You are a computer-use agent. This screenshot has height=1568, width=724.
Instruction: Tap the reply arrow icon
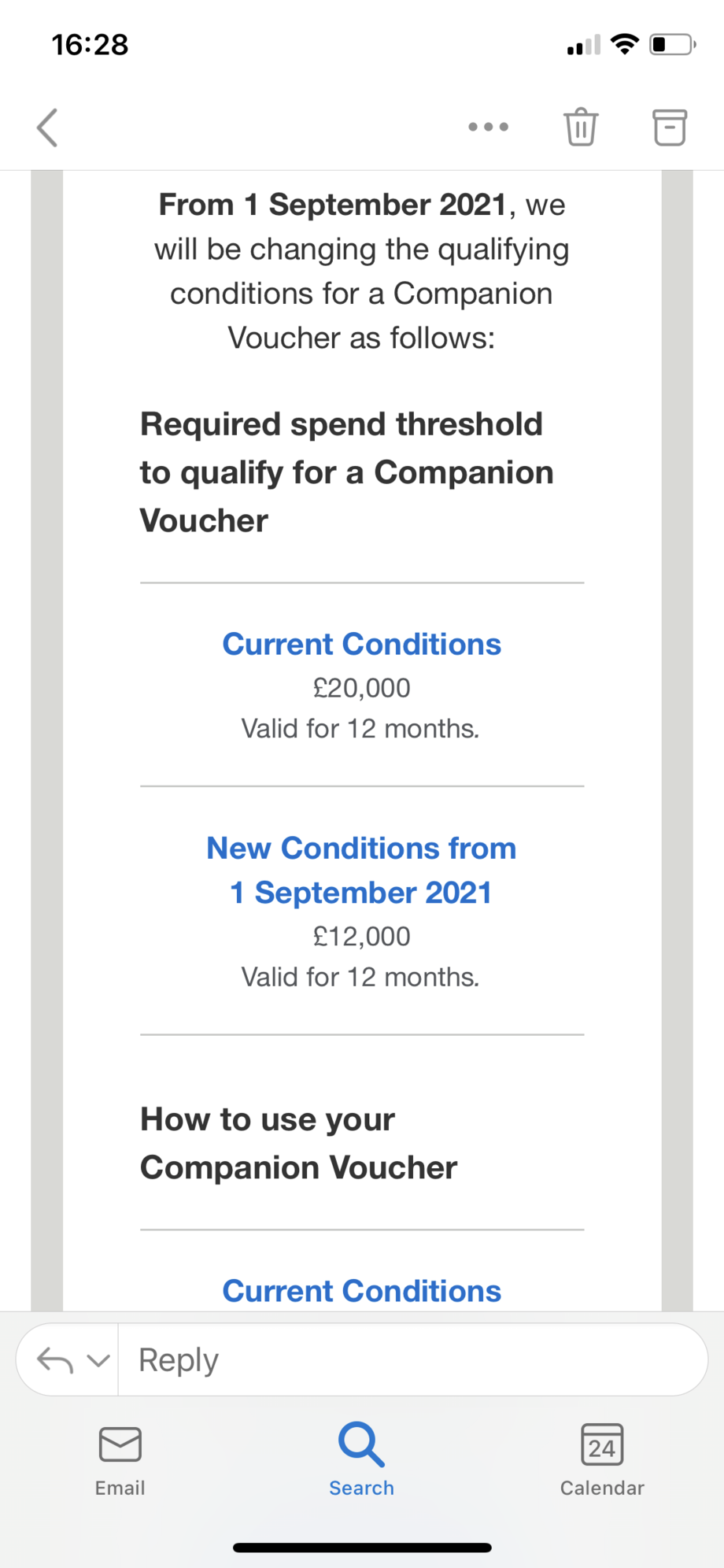pos(55,1359)
